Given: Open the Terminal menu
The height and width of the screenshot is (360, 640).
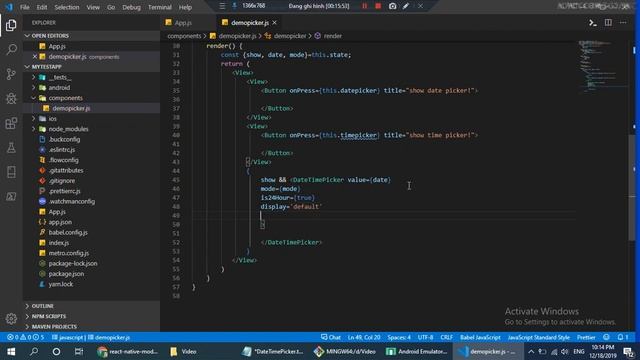Looking at the screenshot, I should tap(160, 7).
